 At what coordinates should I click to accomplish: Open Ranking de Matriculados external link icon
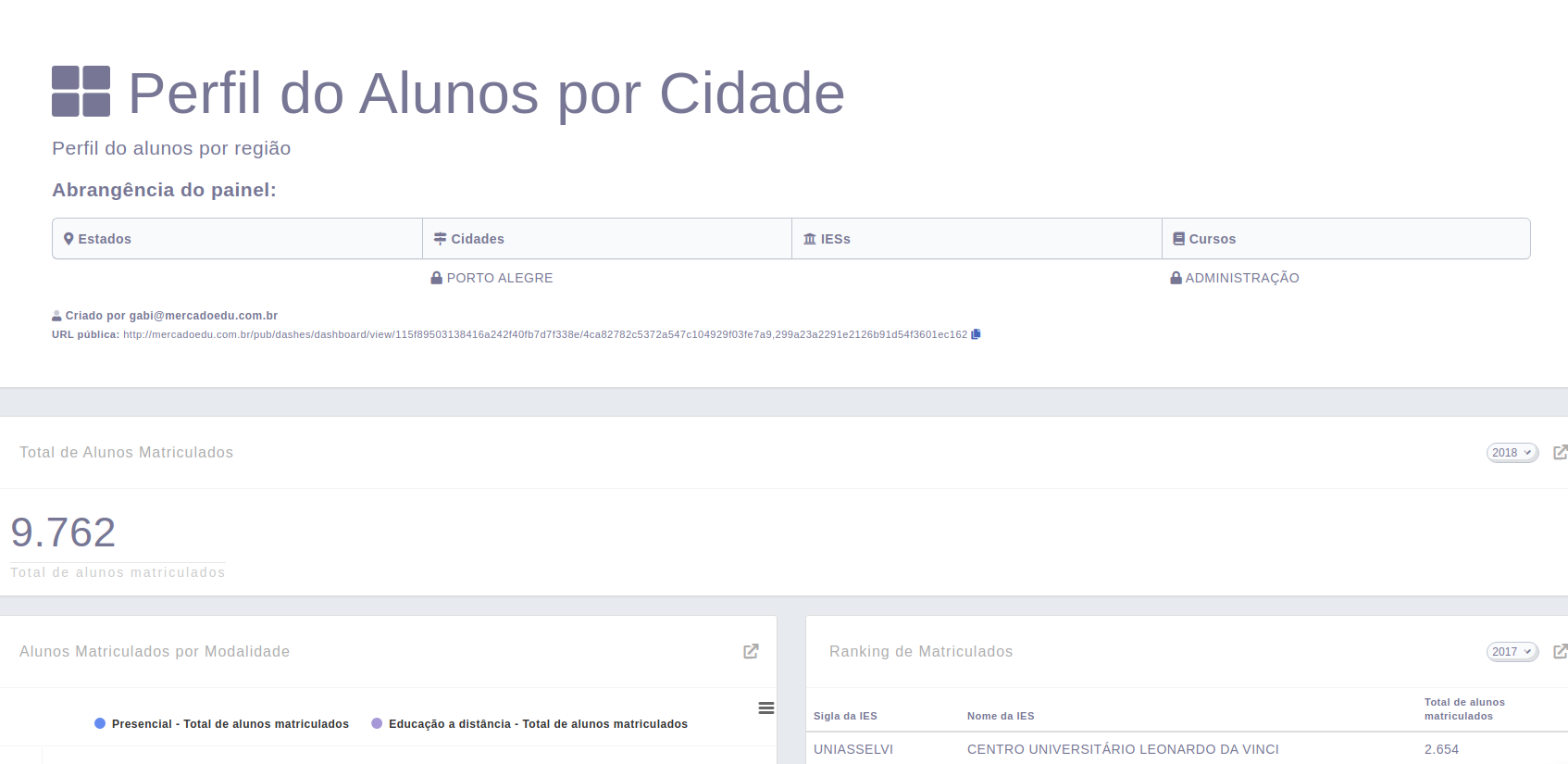(1561, 651)
